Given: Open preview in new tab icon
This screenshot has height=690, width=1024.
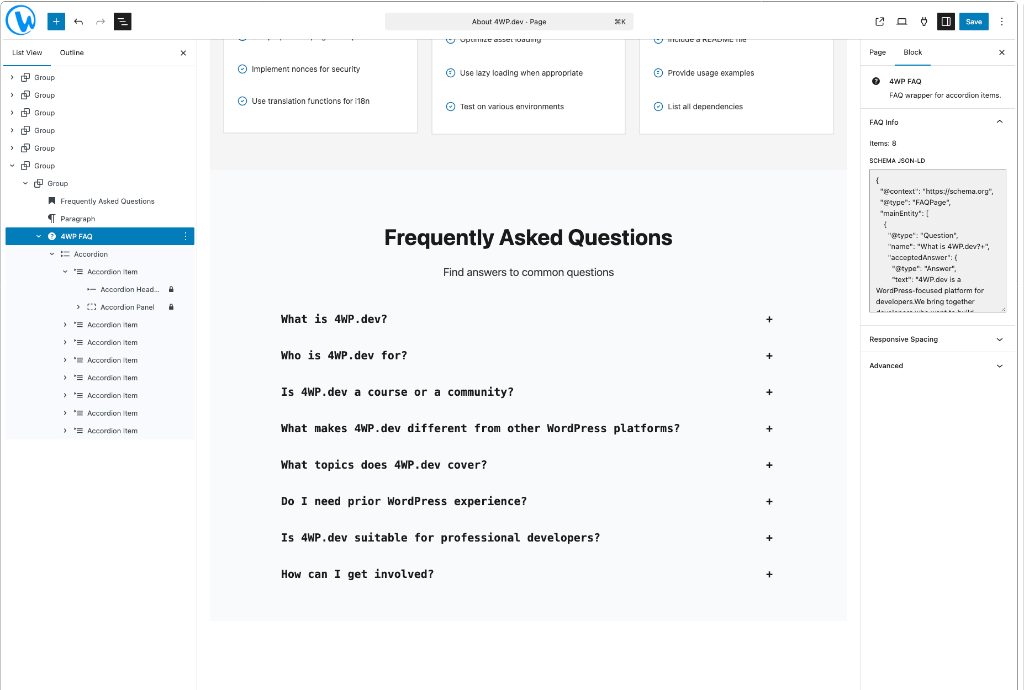Looking at the screenshot, I should (879, 21).
